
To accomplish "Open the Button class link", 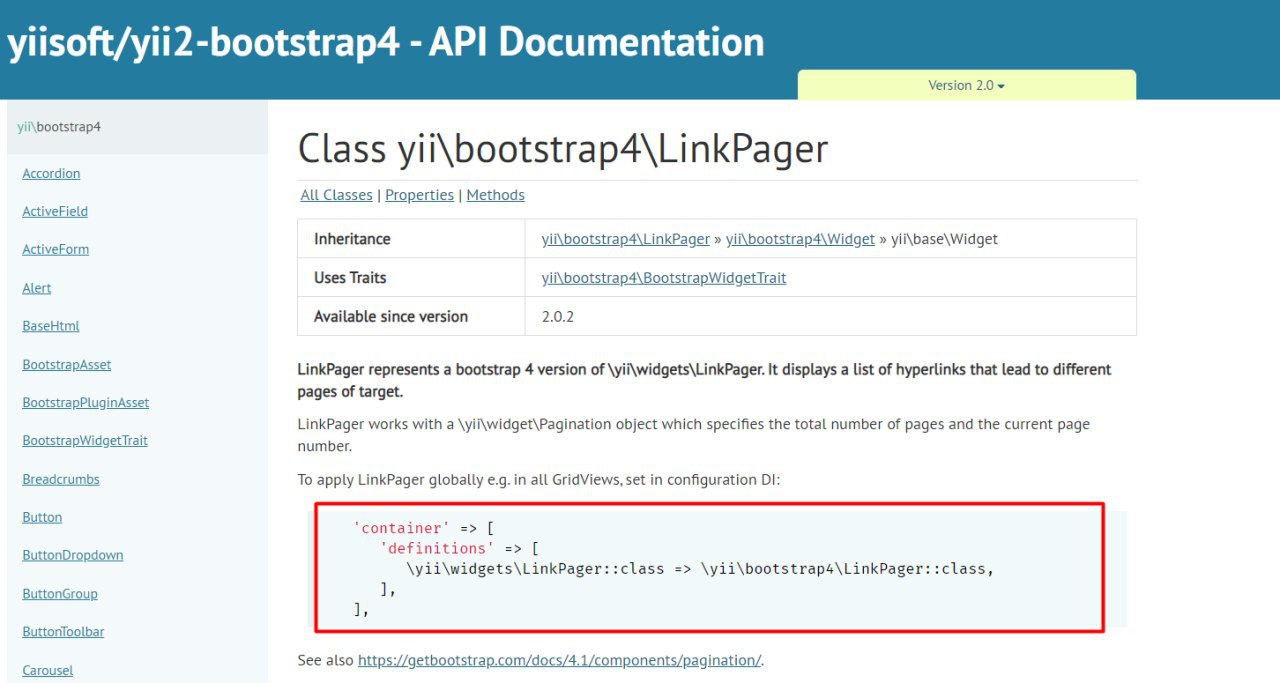I will pos(42,517).
